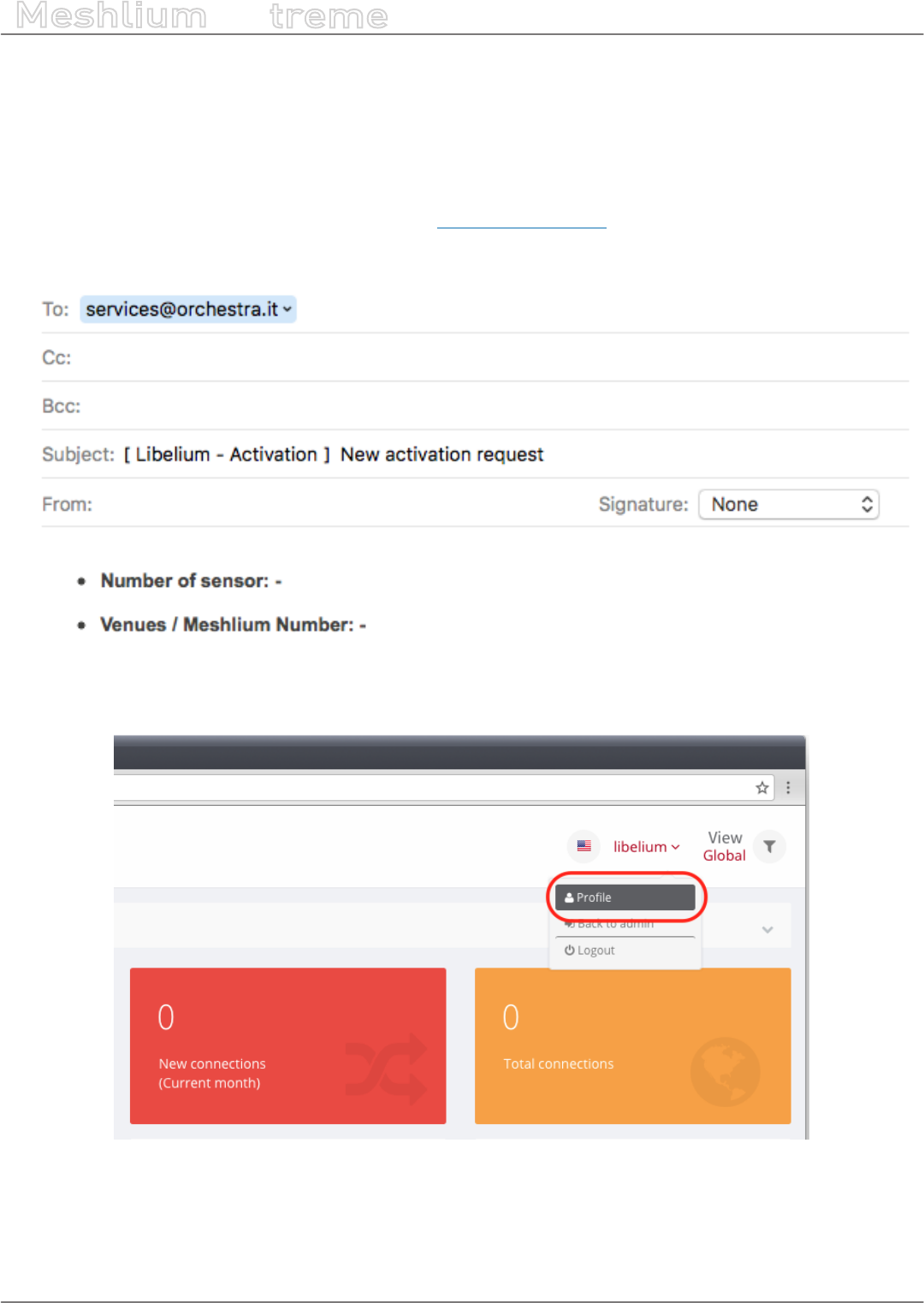Click the Subject line text
924x1303 pixels.
[334, 454]
